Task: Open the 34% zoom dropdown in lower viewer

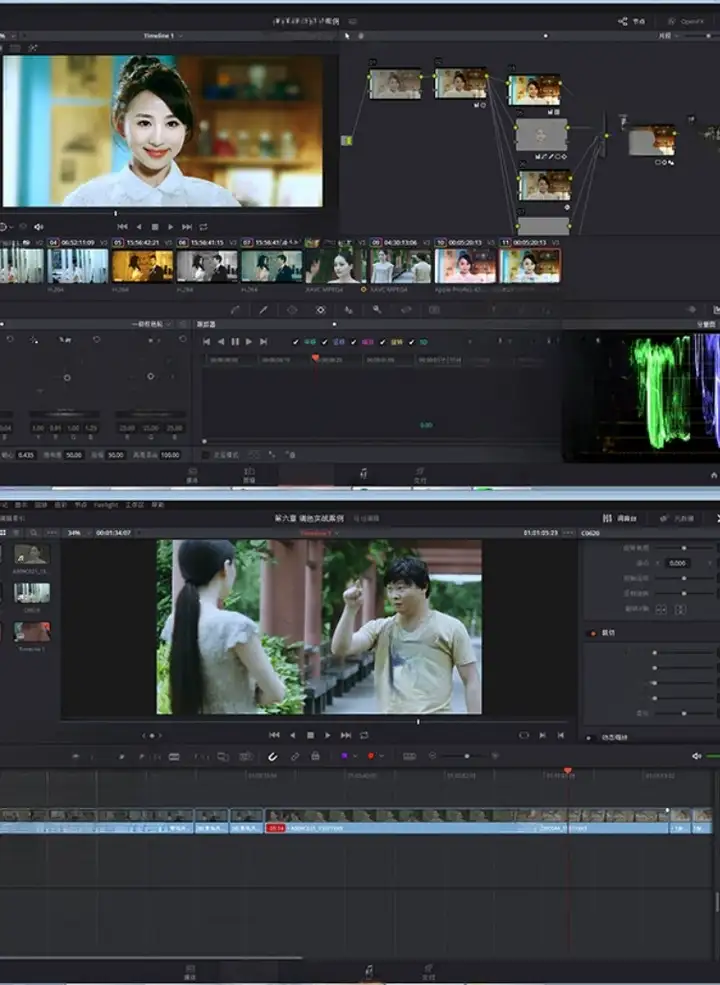Action: (x=76, y=533)
